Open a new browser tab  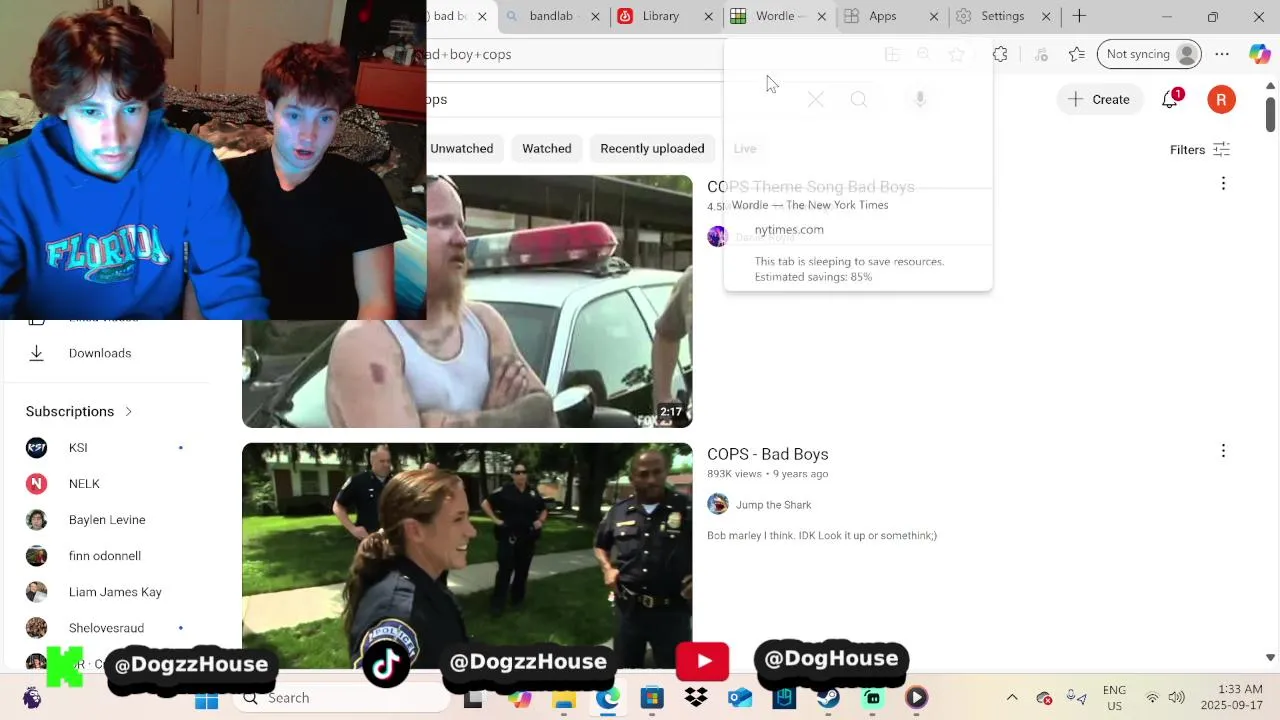(x=1079, y=16)
